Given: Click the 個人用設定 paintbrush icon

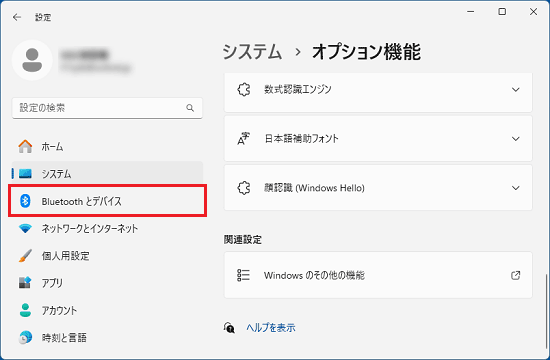Looking at the screenshot, I should (x=25, y=256).
